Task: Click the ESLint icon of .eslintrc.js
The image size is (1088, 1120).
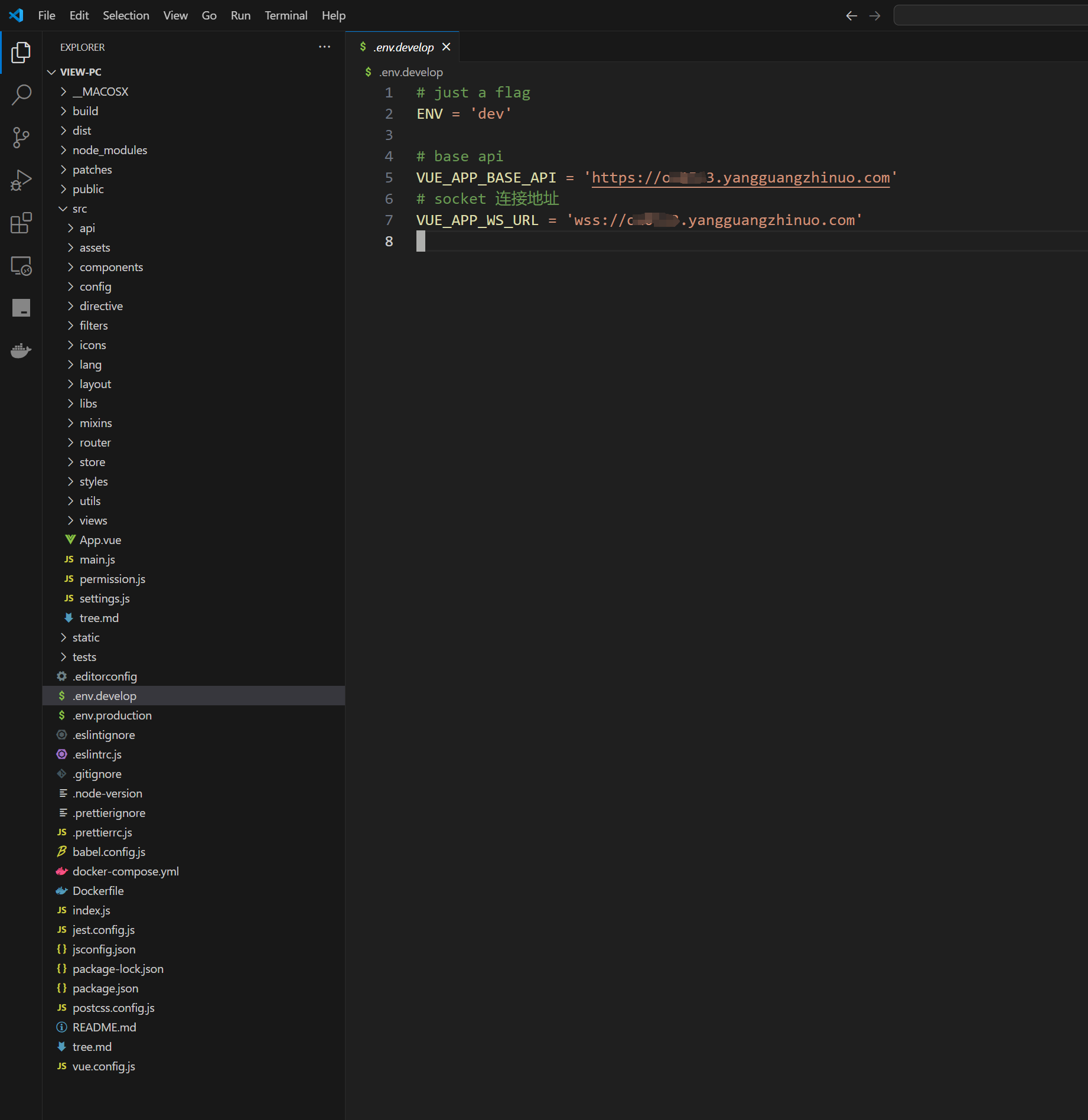Action: (x=61, y=754)
